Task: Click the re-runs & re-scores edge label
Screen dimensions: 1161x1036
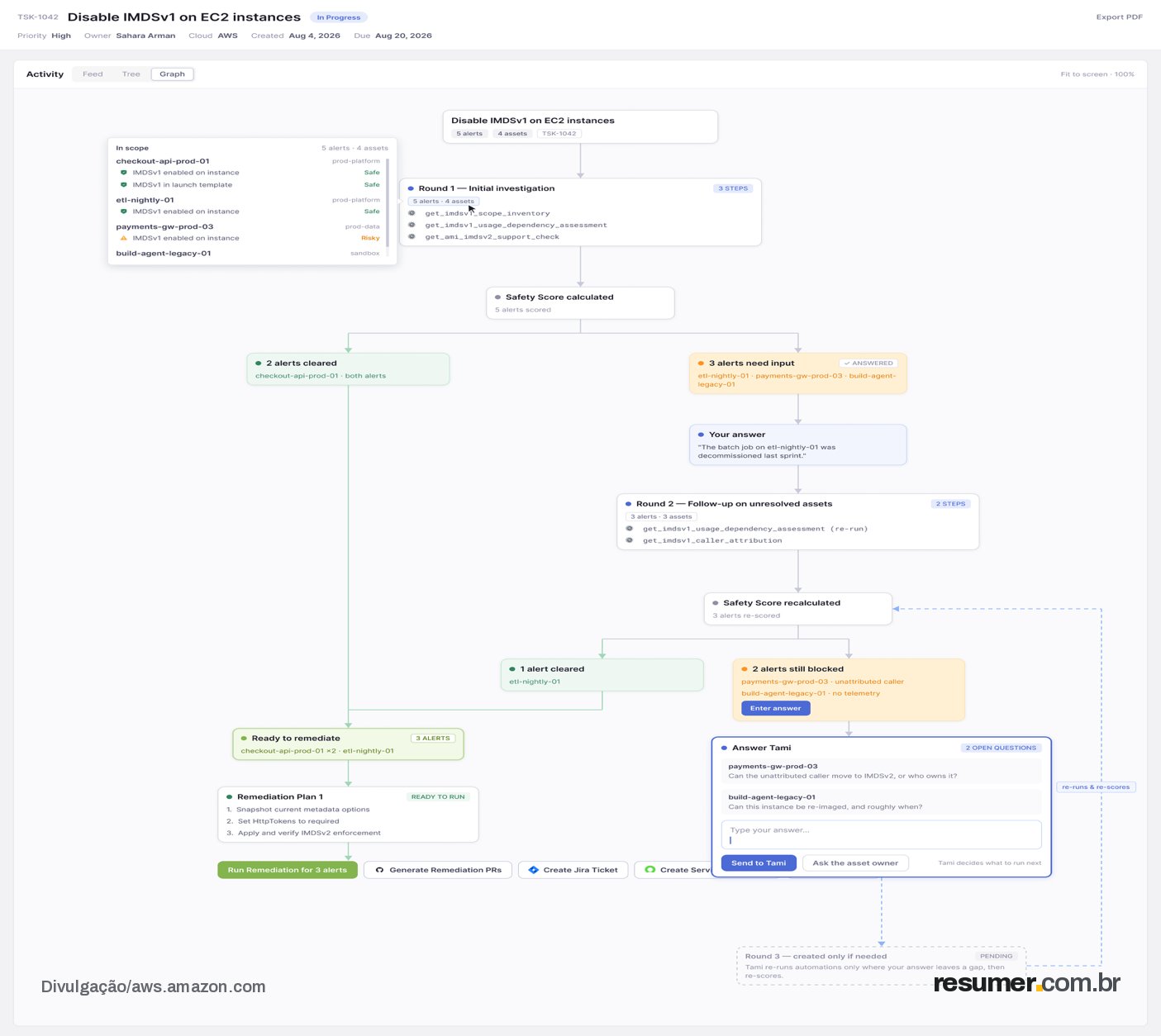Action: pos(1096,787)
